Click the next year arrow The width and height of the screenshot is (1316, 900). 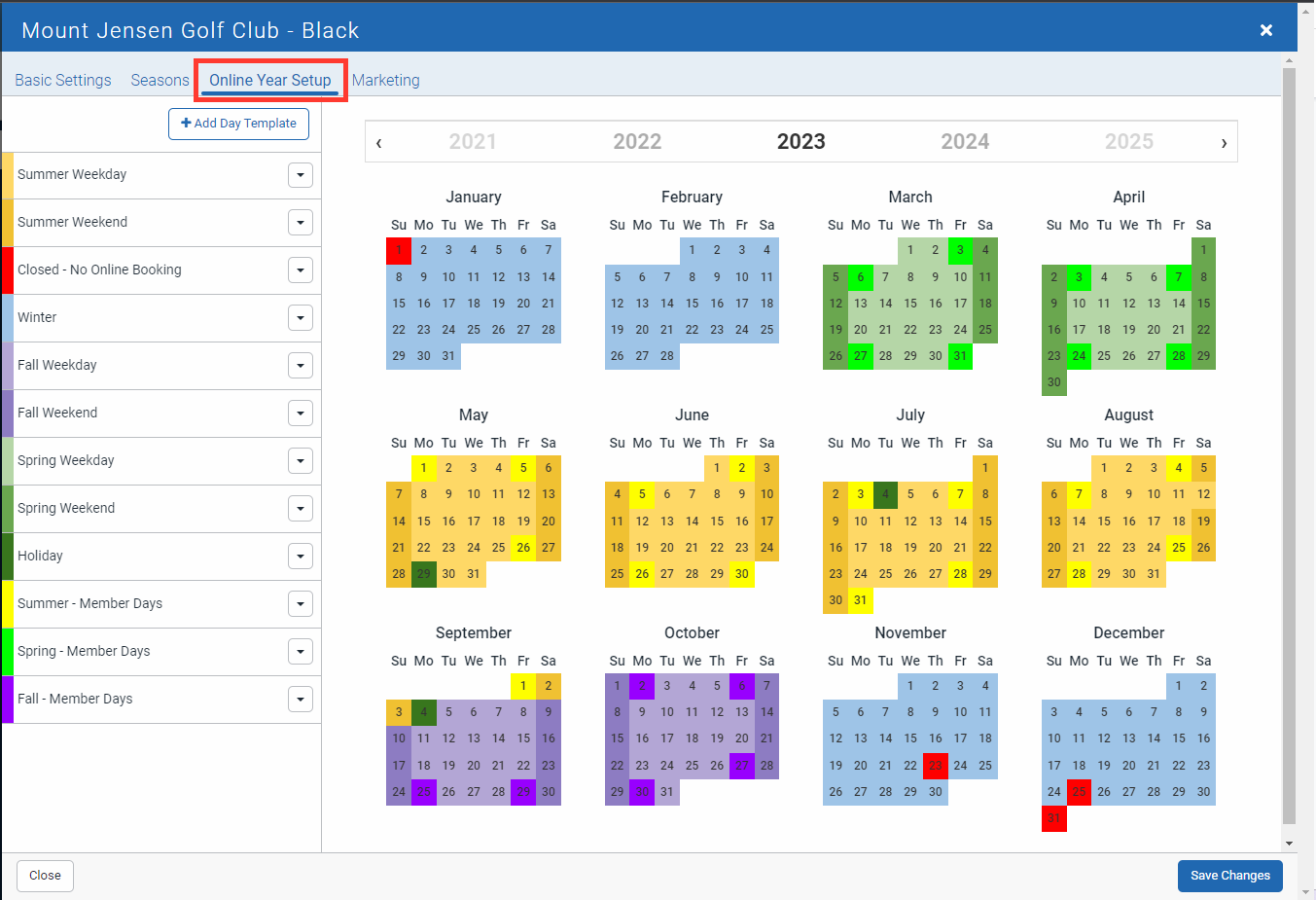[1224, 143]
